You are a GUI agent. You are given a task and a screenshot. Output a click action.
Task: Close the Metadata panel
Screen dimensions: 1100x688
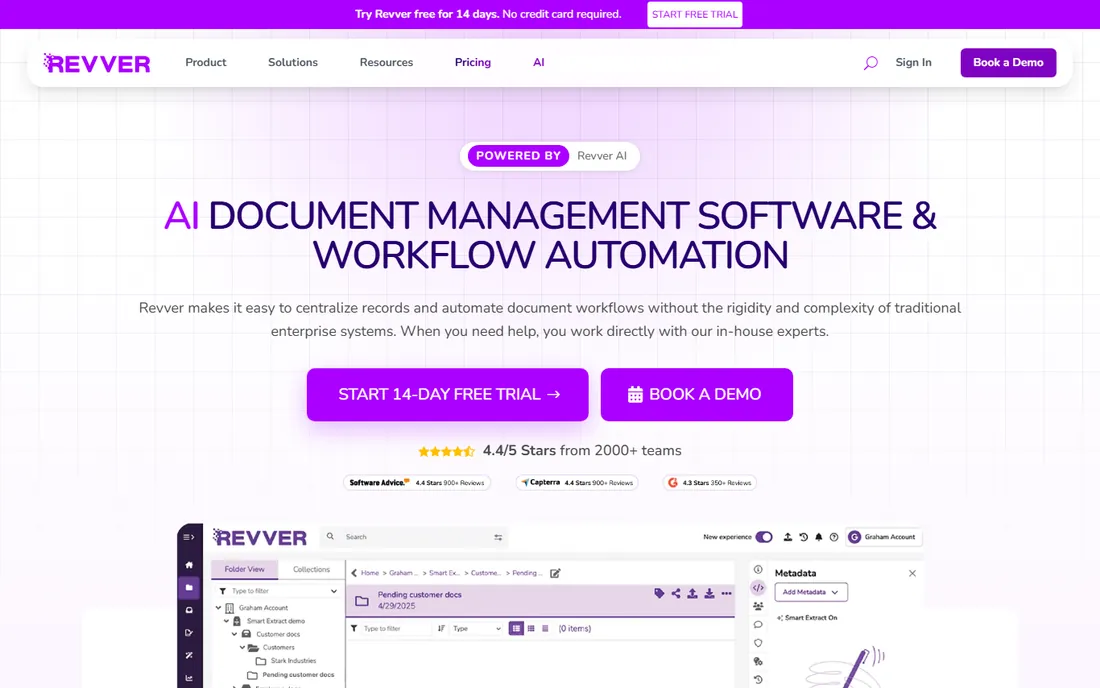tap(913, 574)
